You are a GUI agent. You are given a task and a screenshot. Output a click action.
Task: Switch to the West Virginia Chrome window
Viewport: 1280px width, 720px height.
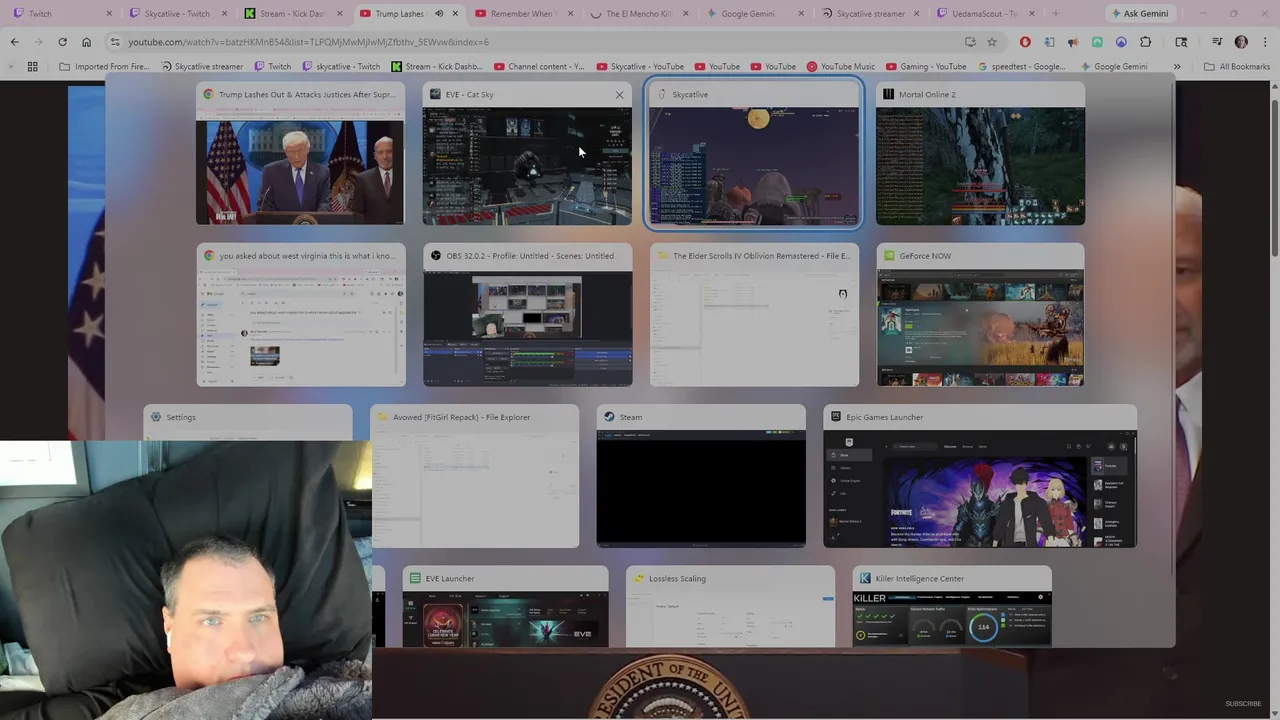click(301, 315)
